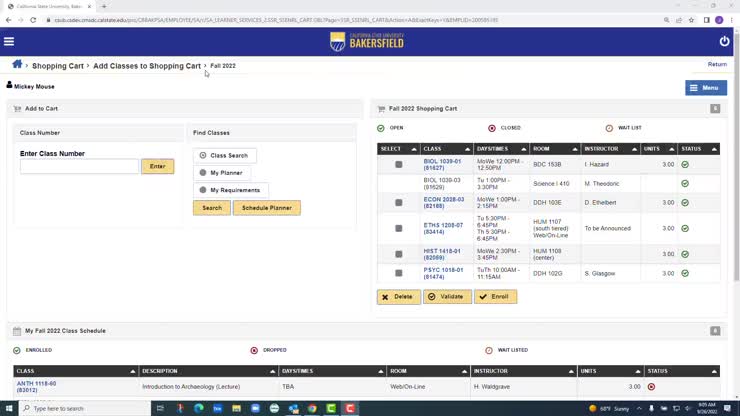This screenshot has width=740, height=416.
Task: Bookmark this page with the star icon
Action: (691, 20)
